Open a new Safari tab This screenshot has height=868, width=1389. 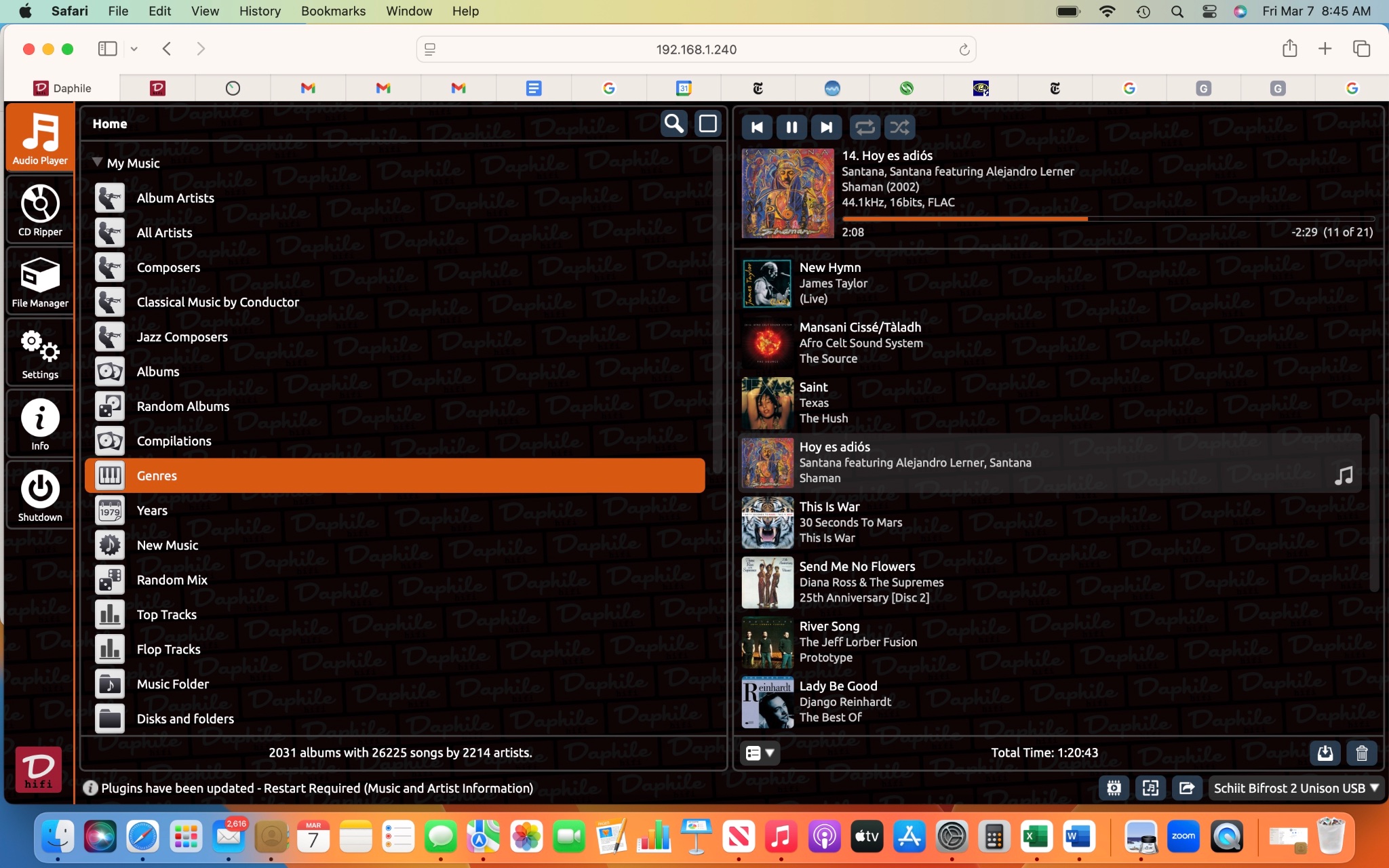[1325, 49]
